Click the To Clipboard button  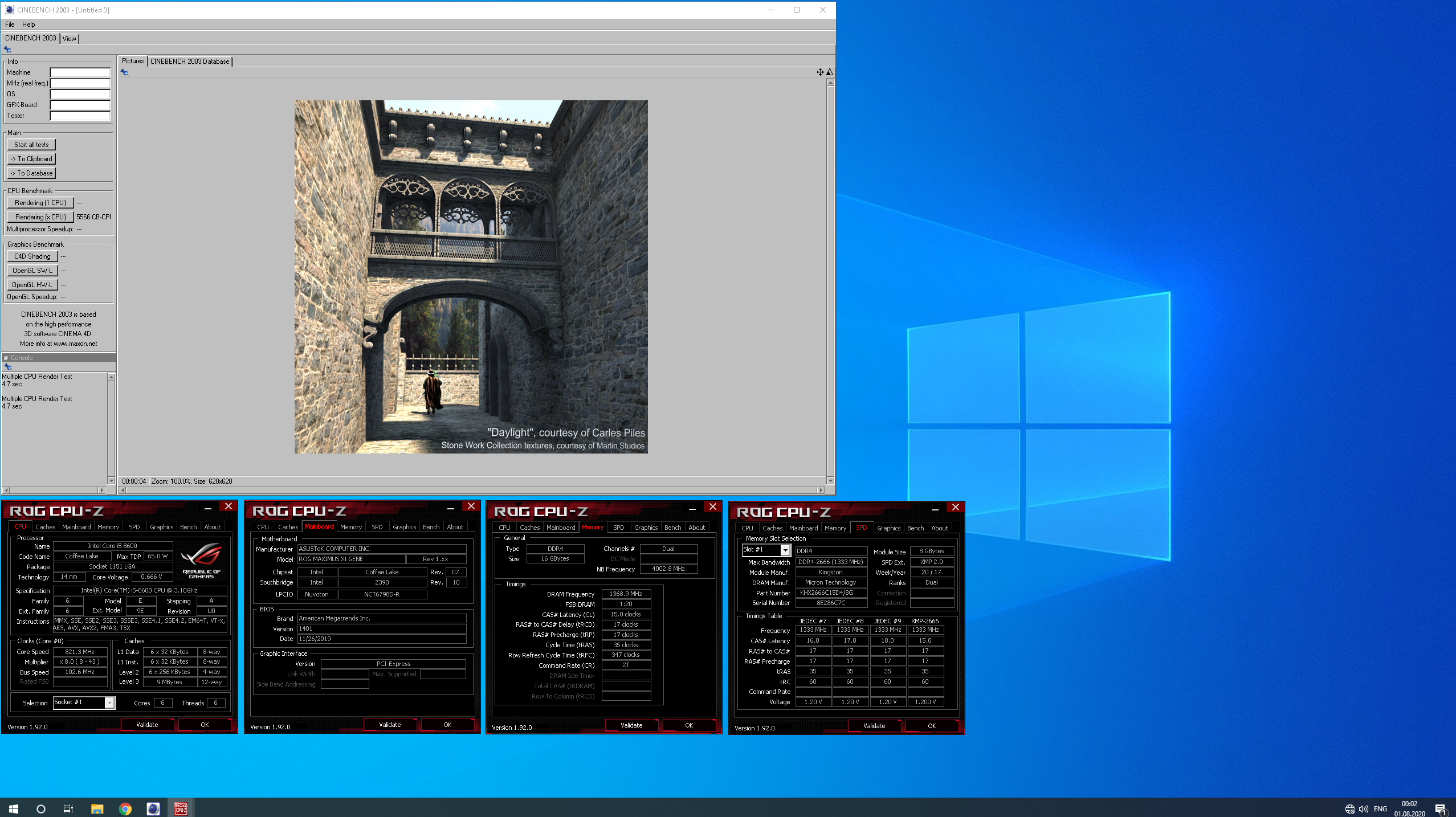(x=31, y=159)
